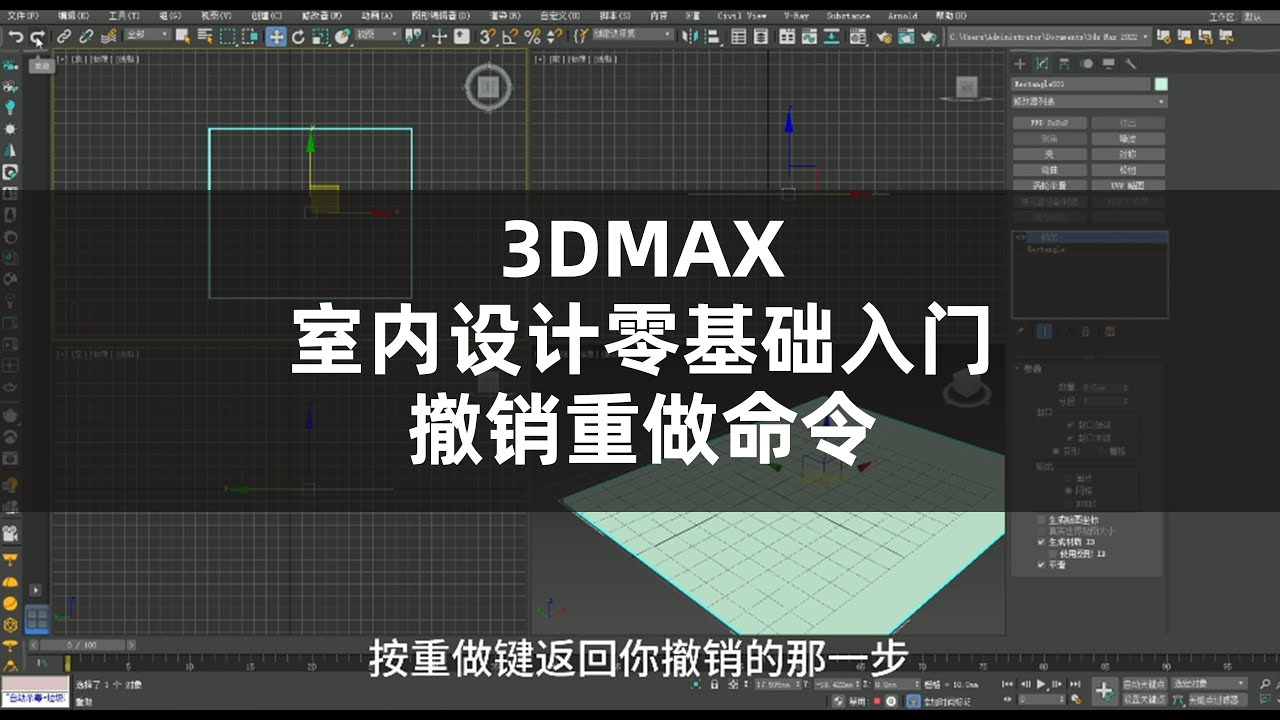Click the object color swatch beside Rectangle001
This screenshot has width=1280, height=720.
(x=1160, y=85)
